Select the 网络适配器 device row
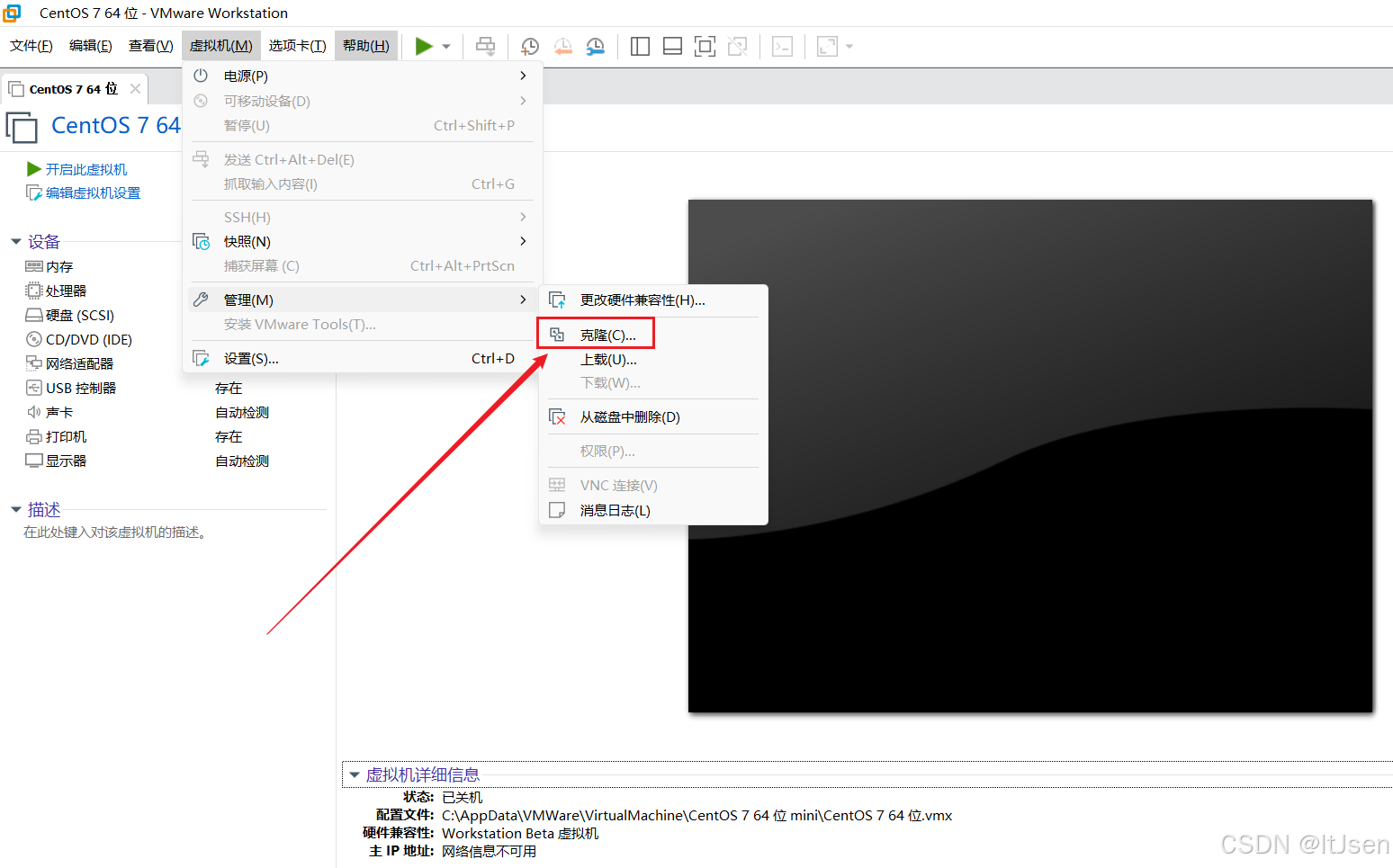This screenshot has width=1393, height=868. pyautogui.click(x=79, y=364)
